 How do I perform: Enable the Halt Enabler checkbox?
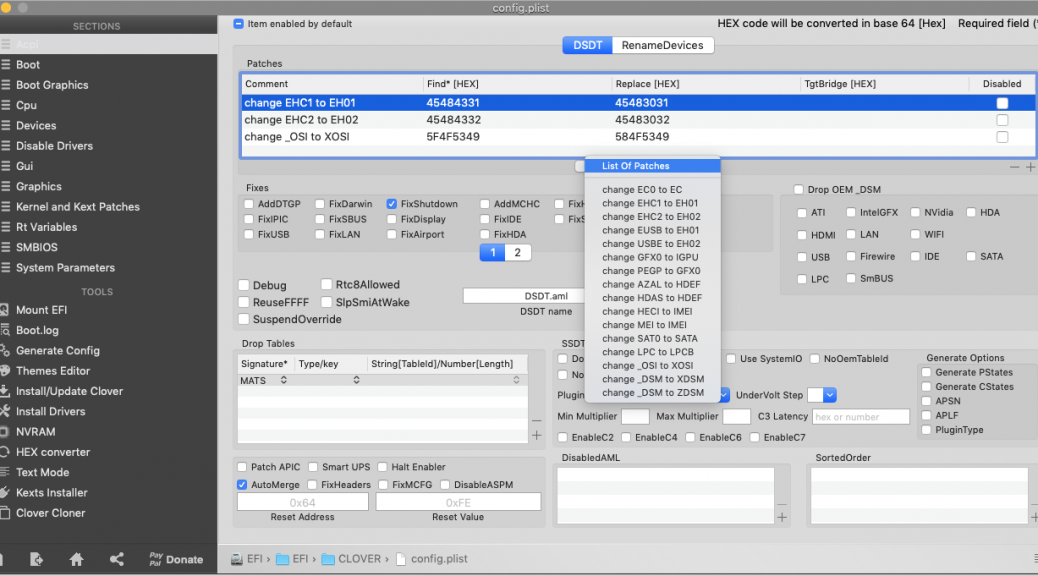[382, 467]
